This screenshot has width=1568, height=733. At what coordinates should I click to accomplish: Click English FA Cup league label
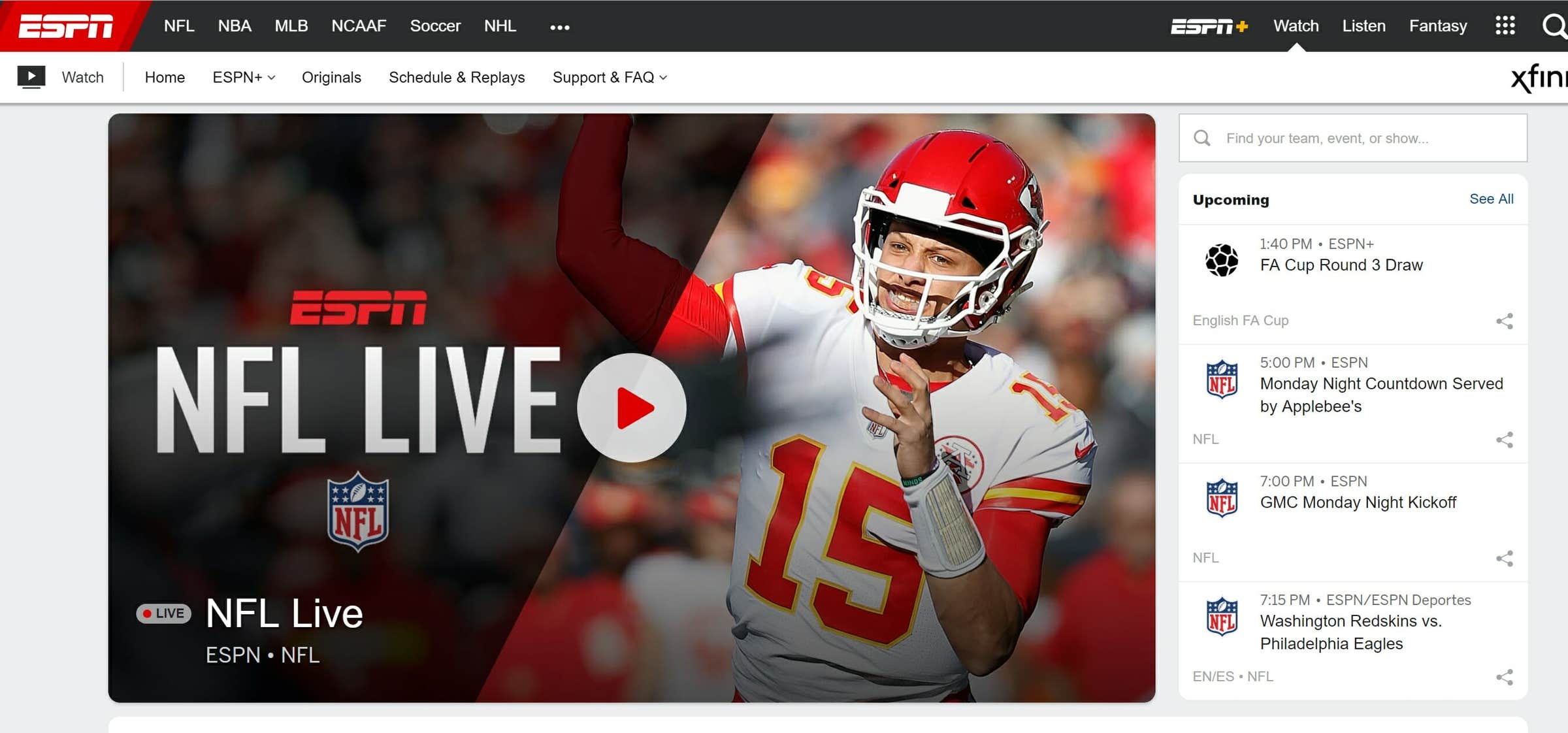click(1240, 321)
